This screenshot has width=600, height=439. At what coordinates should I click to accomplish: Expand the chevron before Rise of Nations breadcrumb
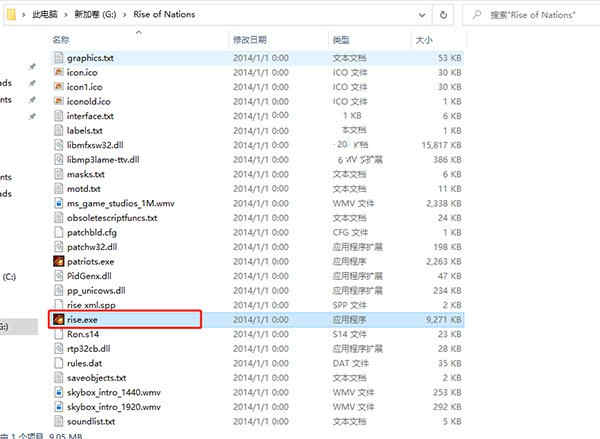[124, 15]
